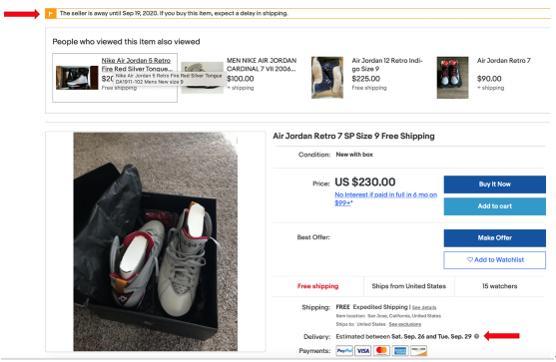Open shipping See details link

pyautogui.click(x=424, y=307)
